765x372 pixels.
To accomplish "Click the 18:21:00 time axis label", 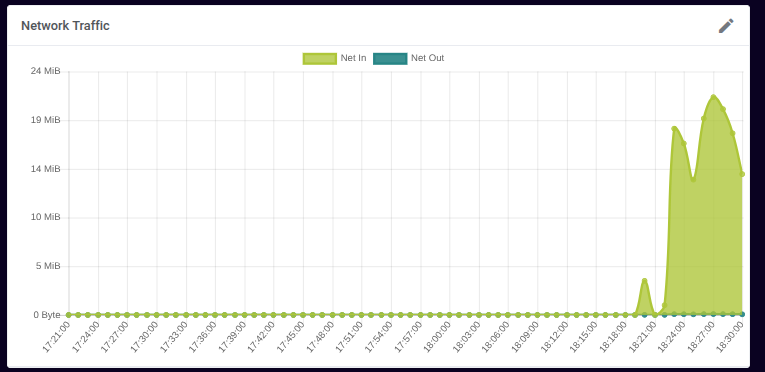I will (x=642, y=337).
